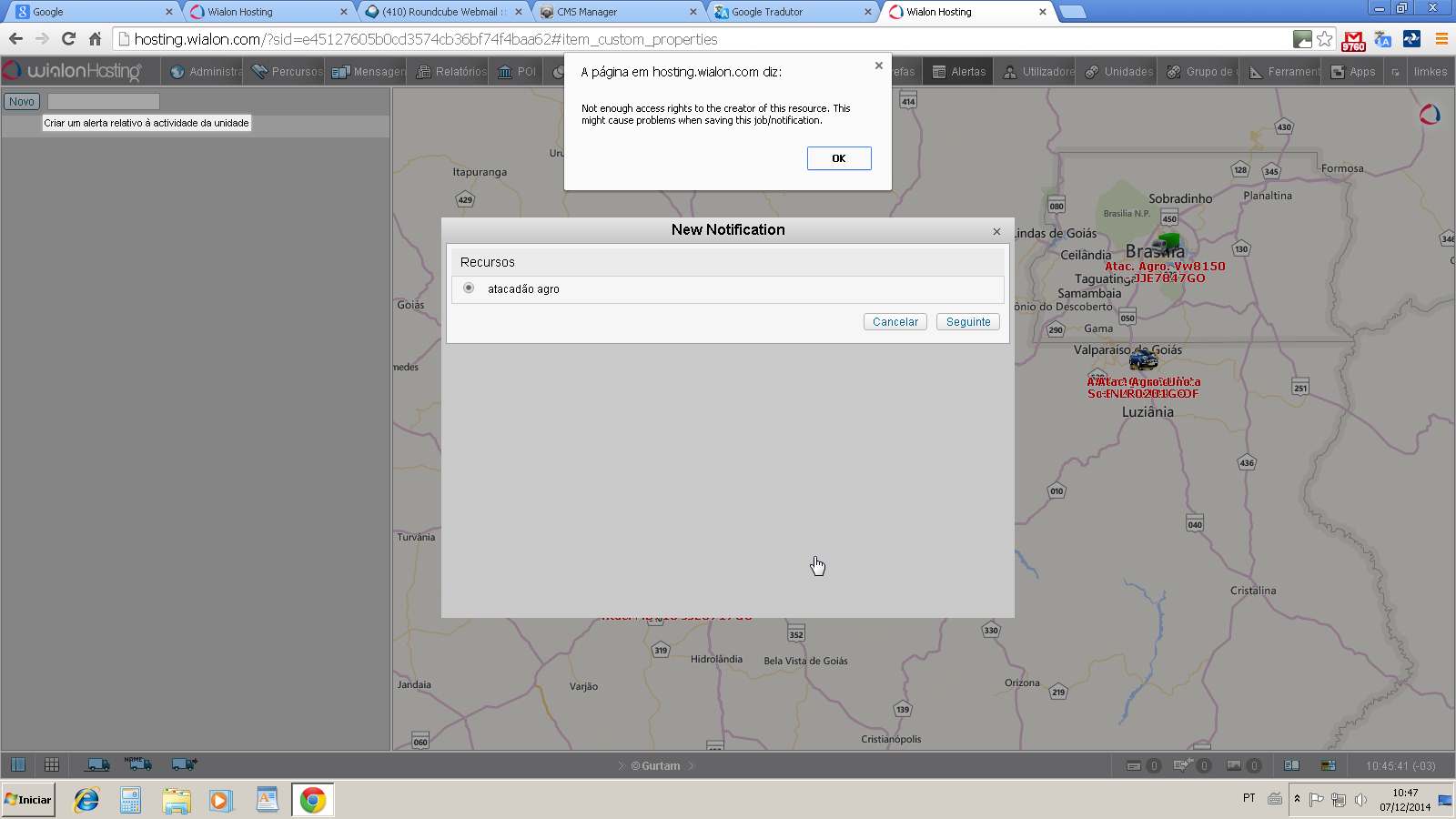Dismiss browser alert using its X icon

[x=878, y=66]
